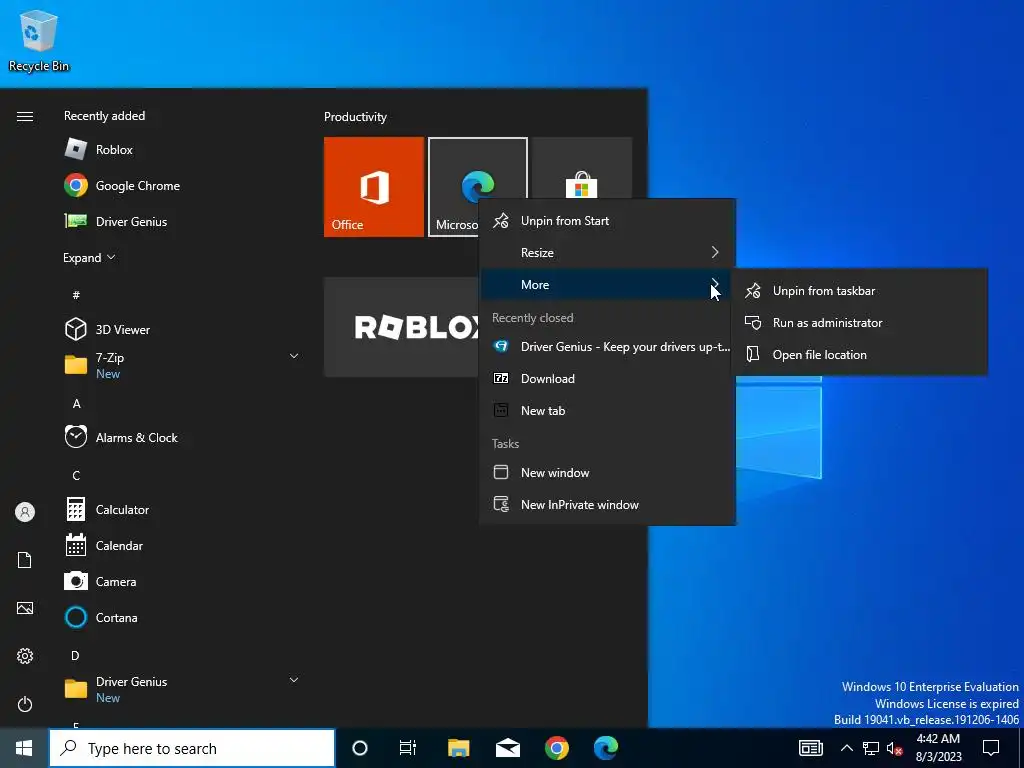Select Unpin from taskbar
The width and height of the screenshot is (1024, 768).
tap(859, 291)
